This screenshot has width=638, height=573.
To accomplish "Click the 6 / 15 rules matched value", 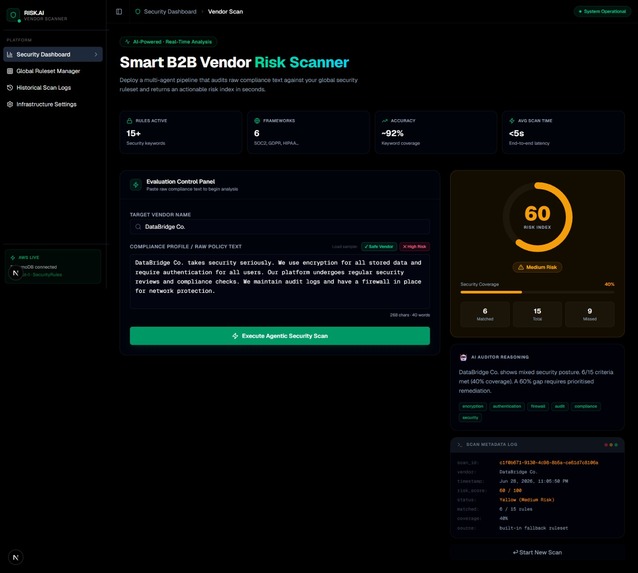I will pyautogui.click(x=516, y=510).
